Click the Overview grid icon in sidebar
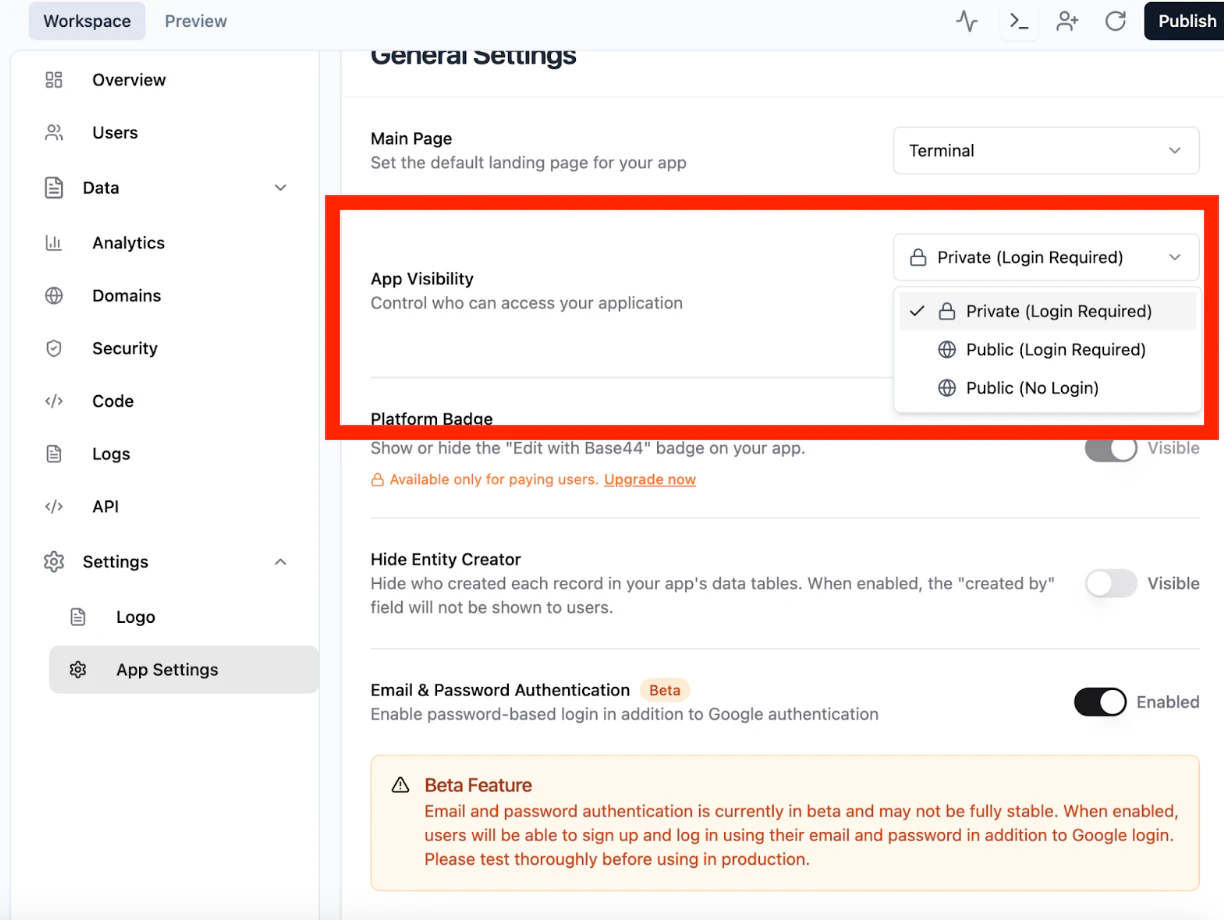The image size is (1224, 920). coord(54,80)
